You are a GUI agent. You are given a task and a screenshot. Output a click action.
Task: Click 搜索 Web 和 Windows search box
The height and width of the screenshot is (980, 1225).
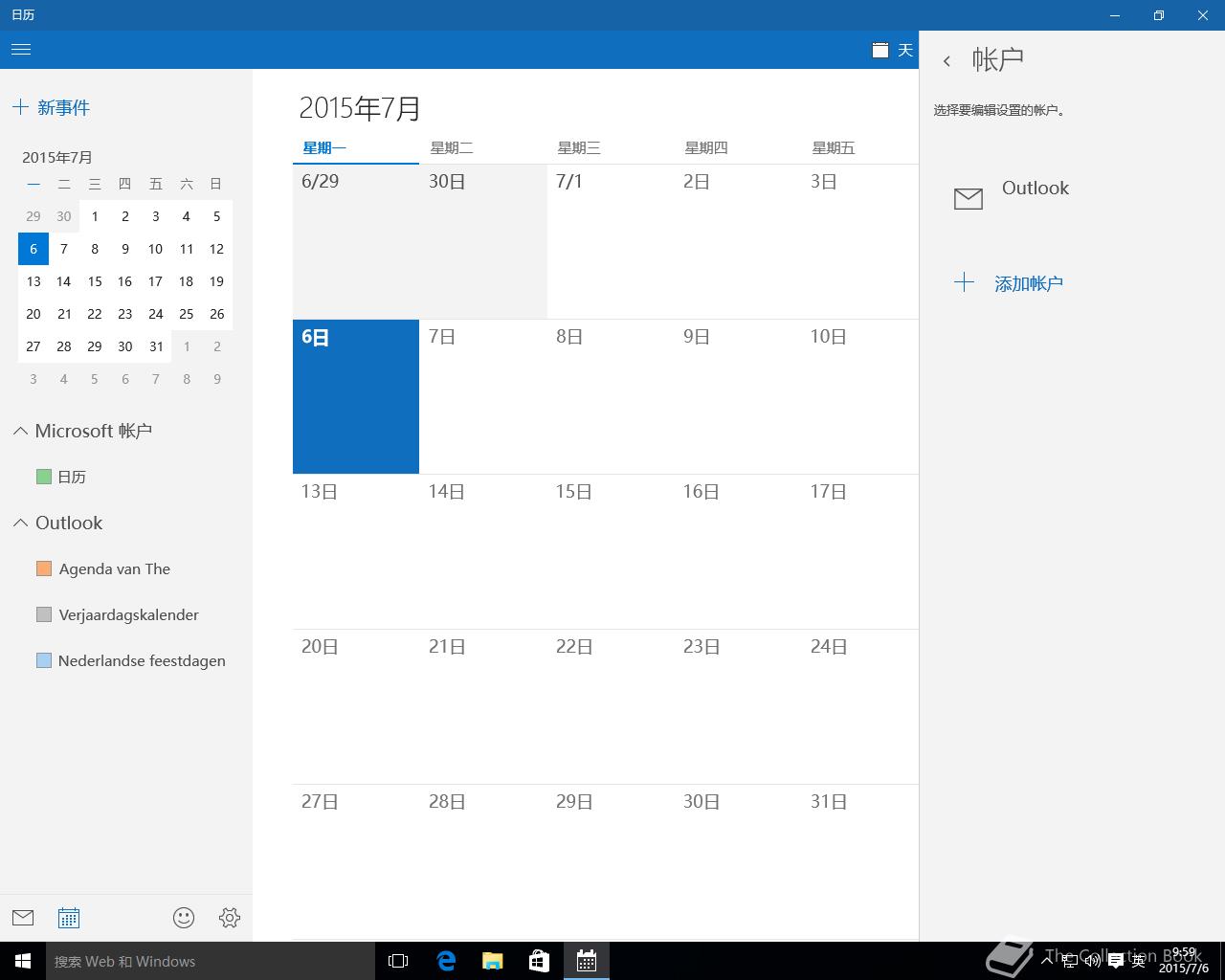(x=211, y=961)
